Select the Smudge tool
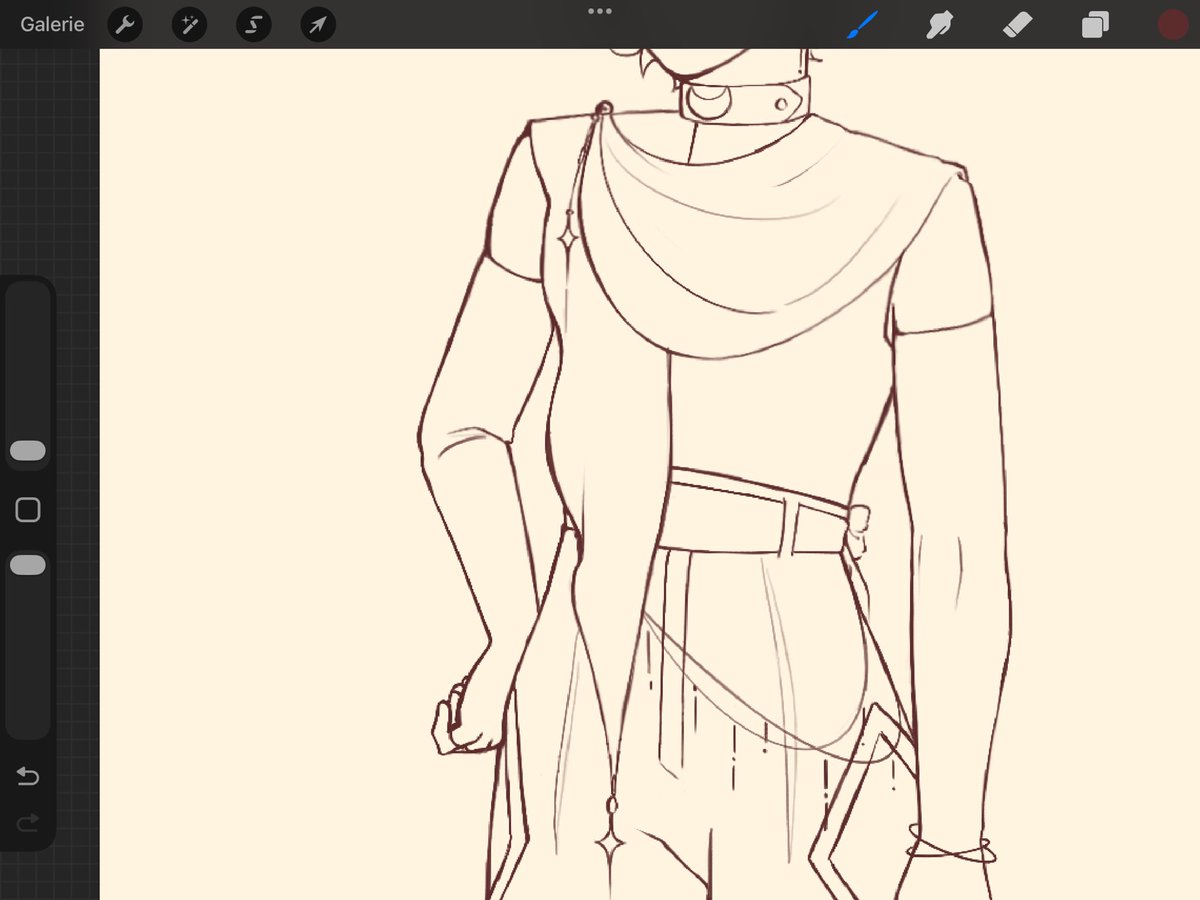This screenshot has width=1200, height=900. (x=939, y=25)
